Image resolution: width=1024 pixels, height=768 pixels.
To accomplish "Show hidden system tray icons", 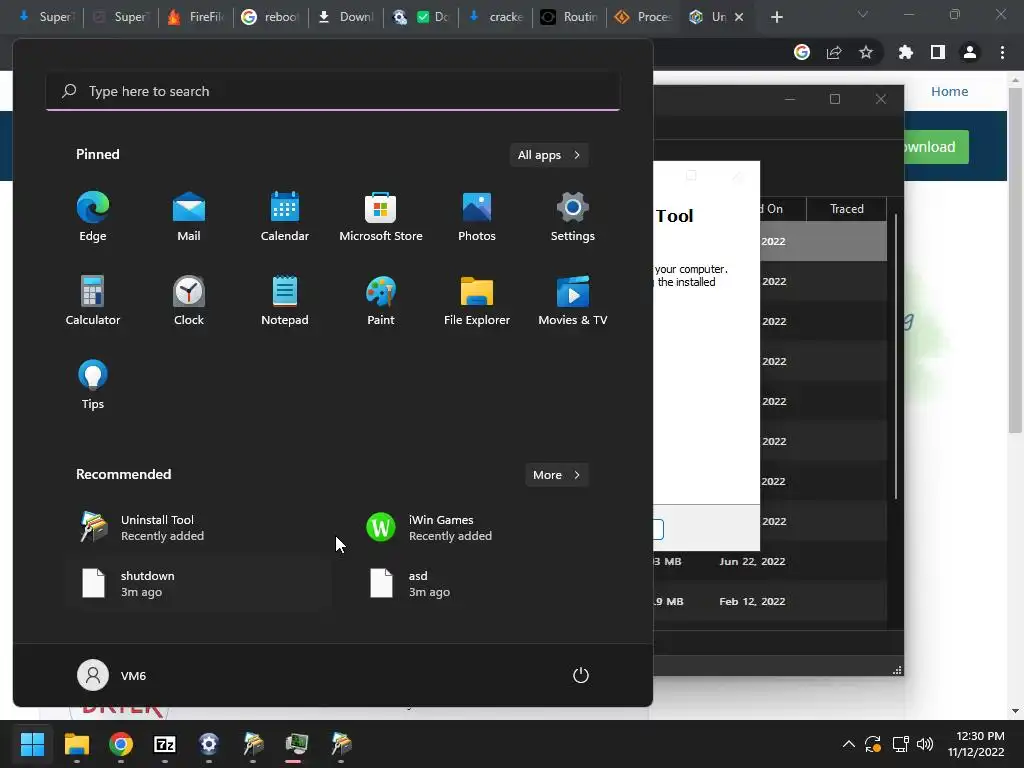I will (x=848, y=744).
